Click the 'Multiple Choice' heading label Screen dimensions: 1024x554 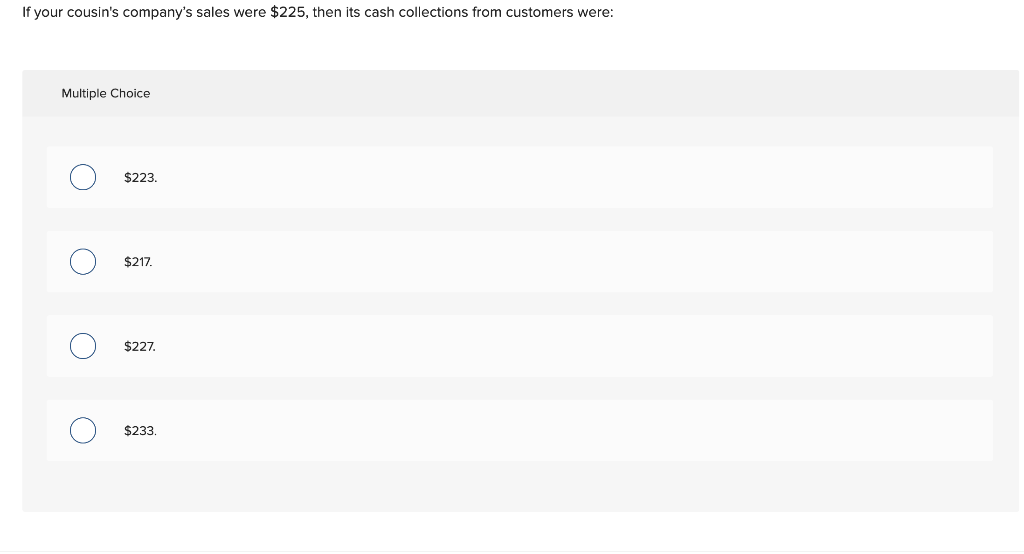[x=106, y=93]
